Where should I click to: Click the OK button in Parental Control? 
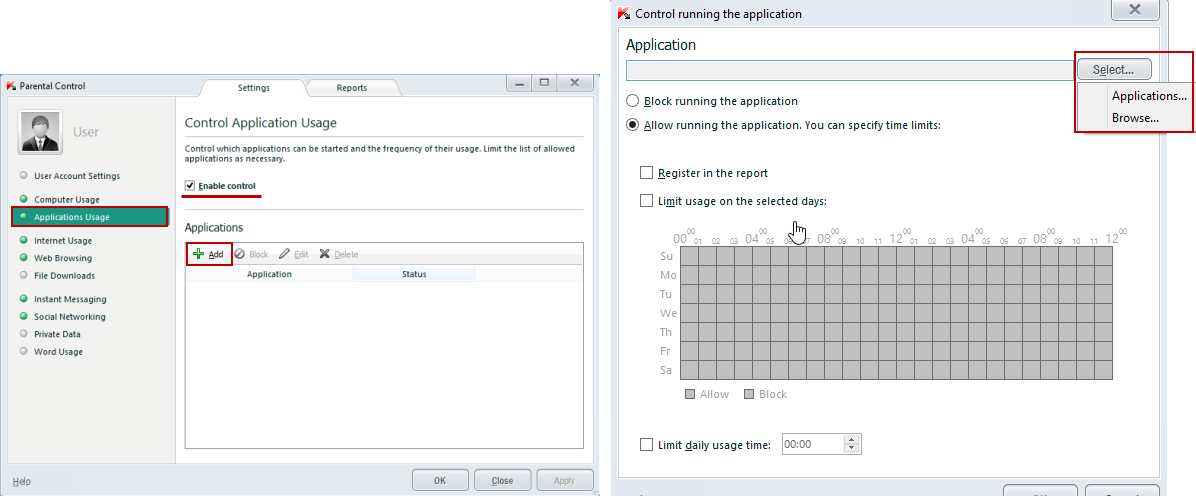[440, 481]
